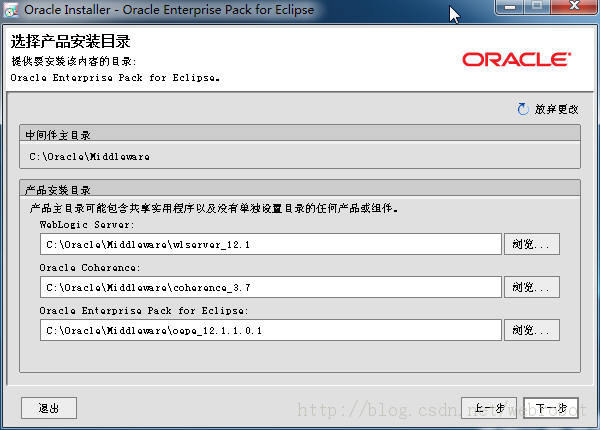Click the Oracle Installer title bar icon
This screenshot has height=430, width=600.
pyautogui.click(x=11, y=10)
